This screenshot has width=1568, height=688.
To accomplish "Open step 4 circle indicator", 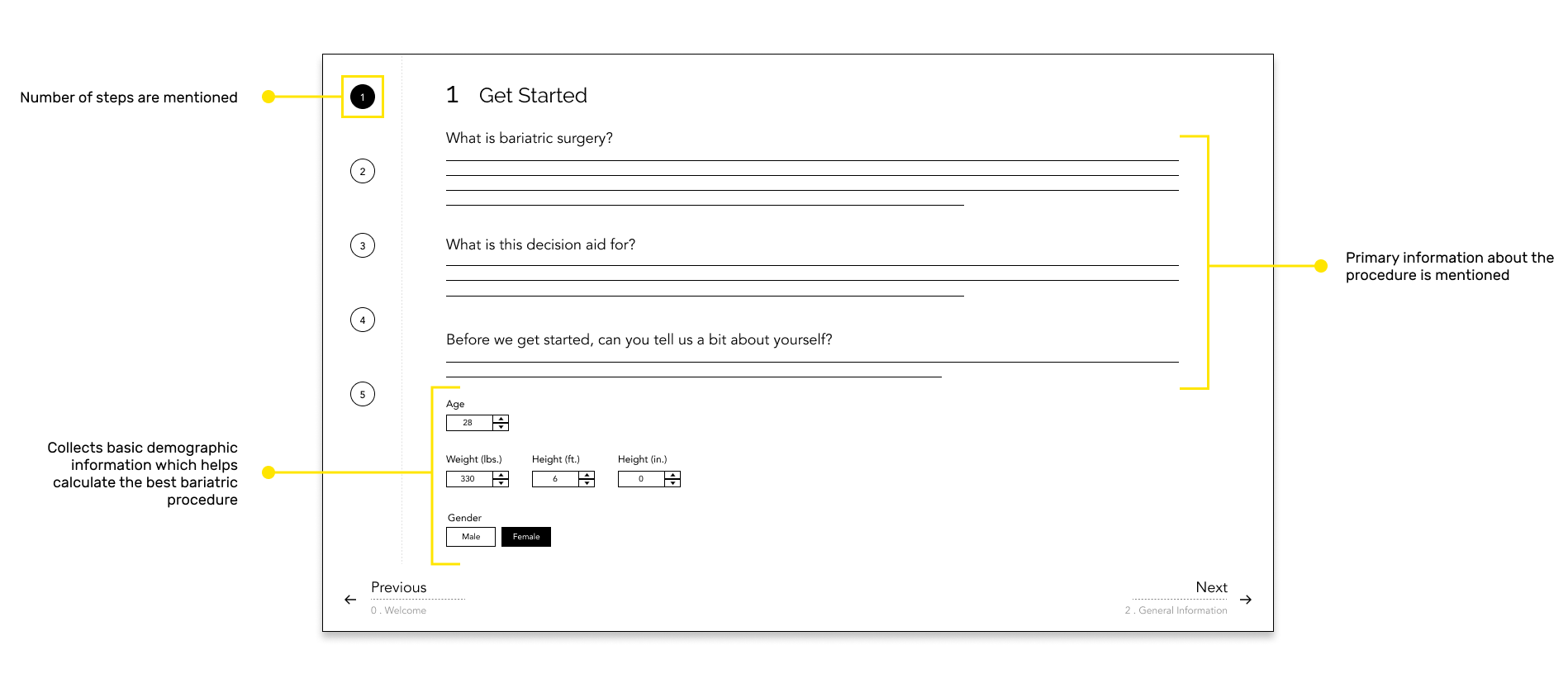I will tap(363, 320).
